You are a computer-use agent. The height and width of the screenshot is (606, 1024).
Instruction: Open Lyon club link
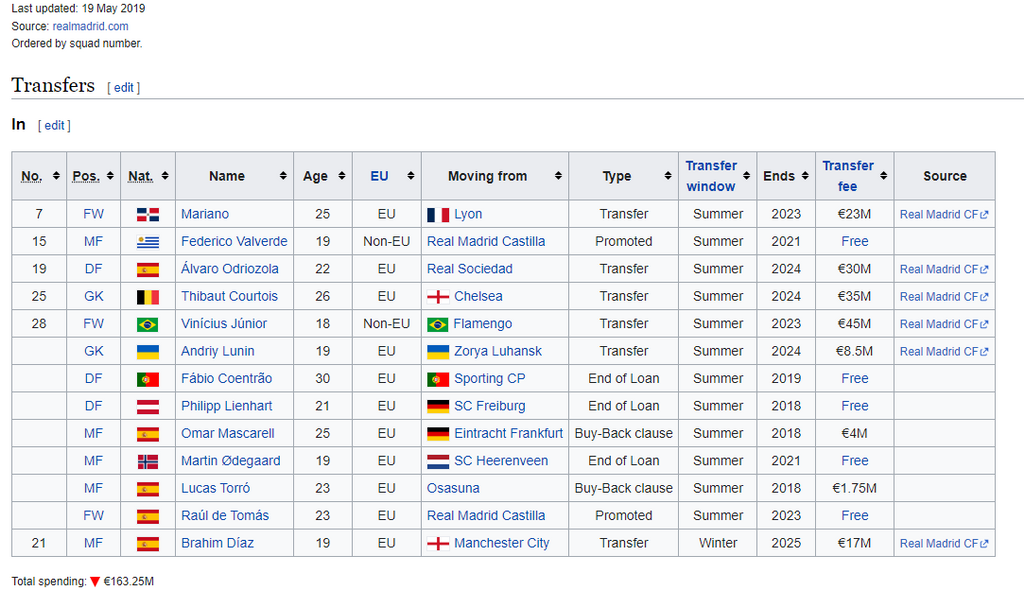click(x=468, y=214)
